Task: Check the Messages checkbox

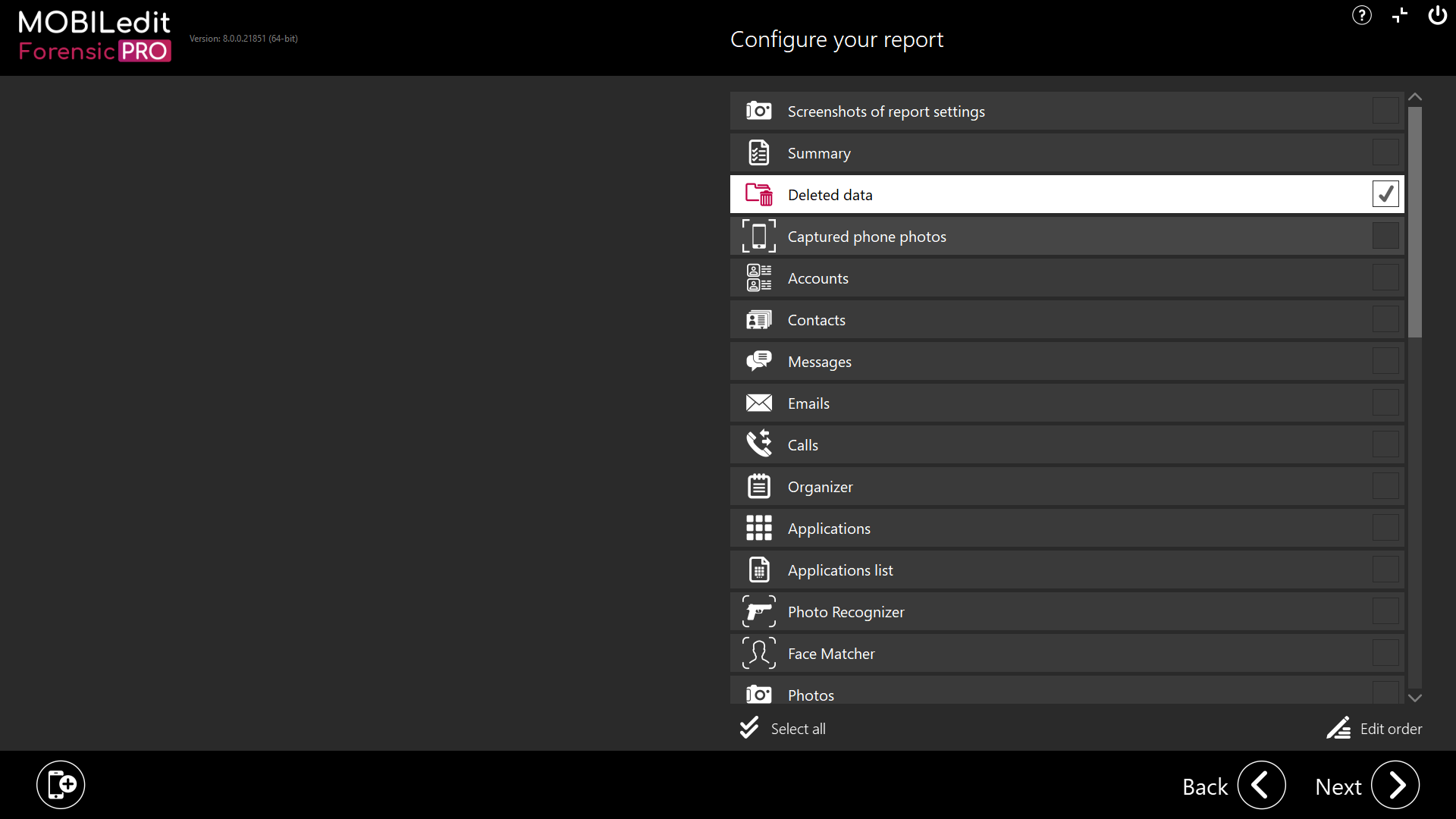Action: [1385, 361]
